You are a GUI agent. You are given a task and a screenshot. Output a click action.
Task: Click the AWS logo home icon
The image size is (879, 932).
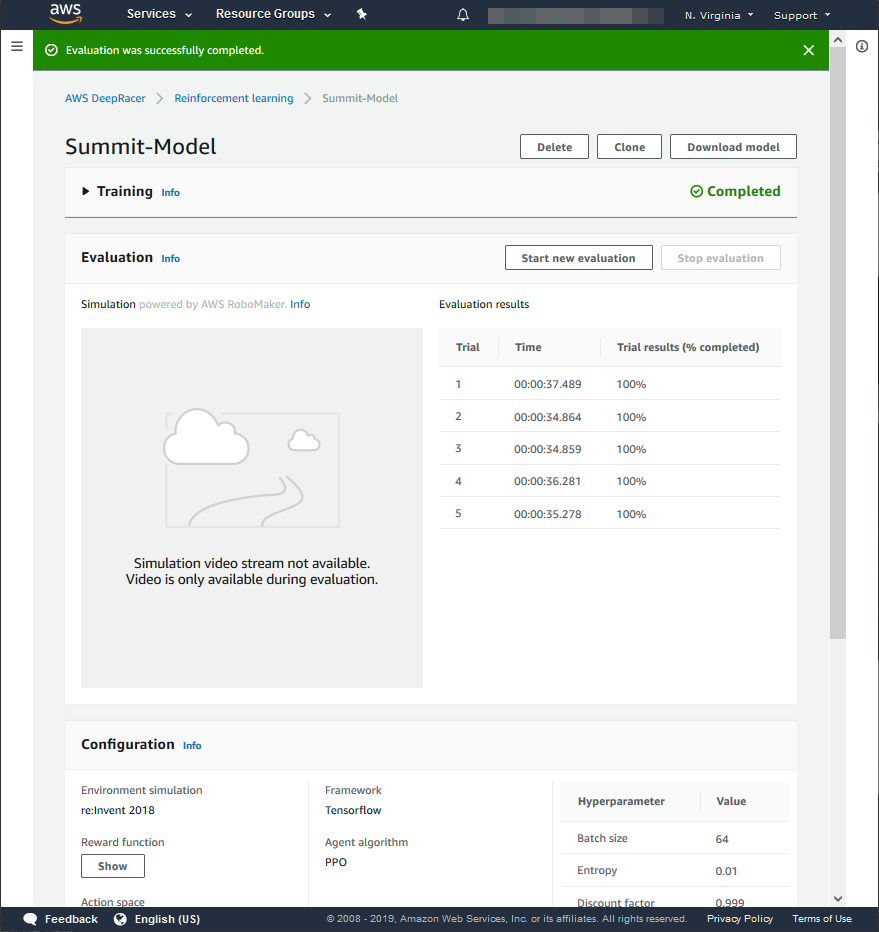pos(65,14)
